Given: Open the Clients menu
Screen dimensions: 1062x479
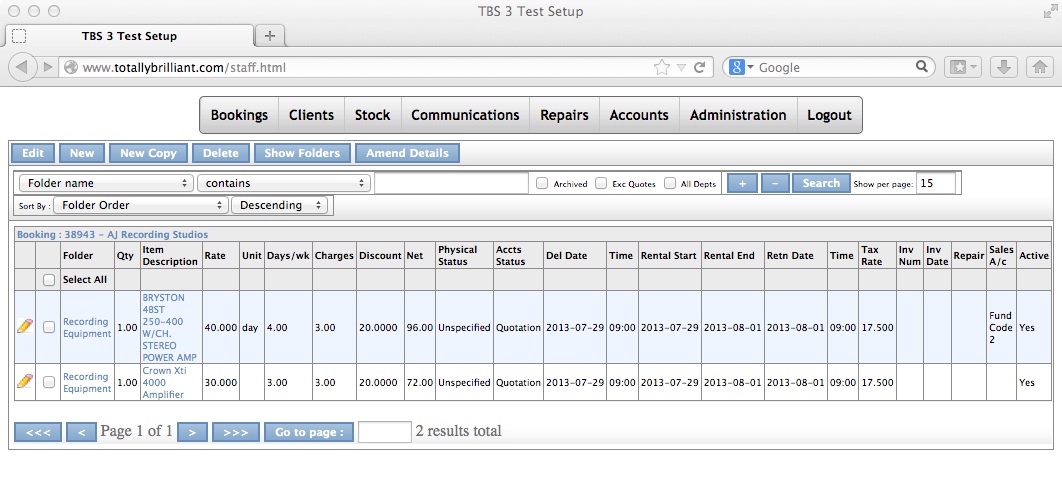Looking at the screenshot, I should pos(312,115).
